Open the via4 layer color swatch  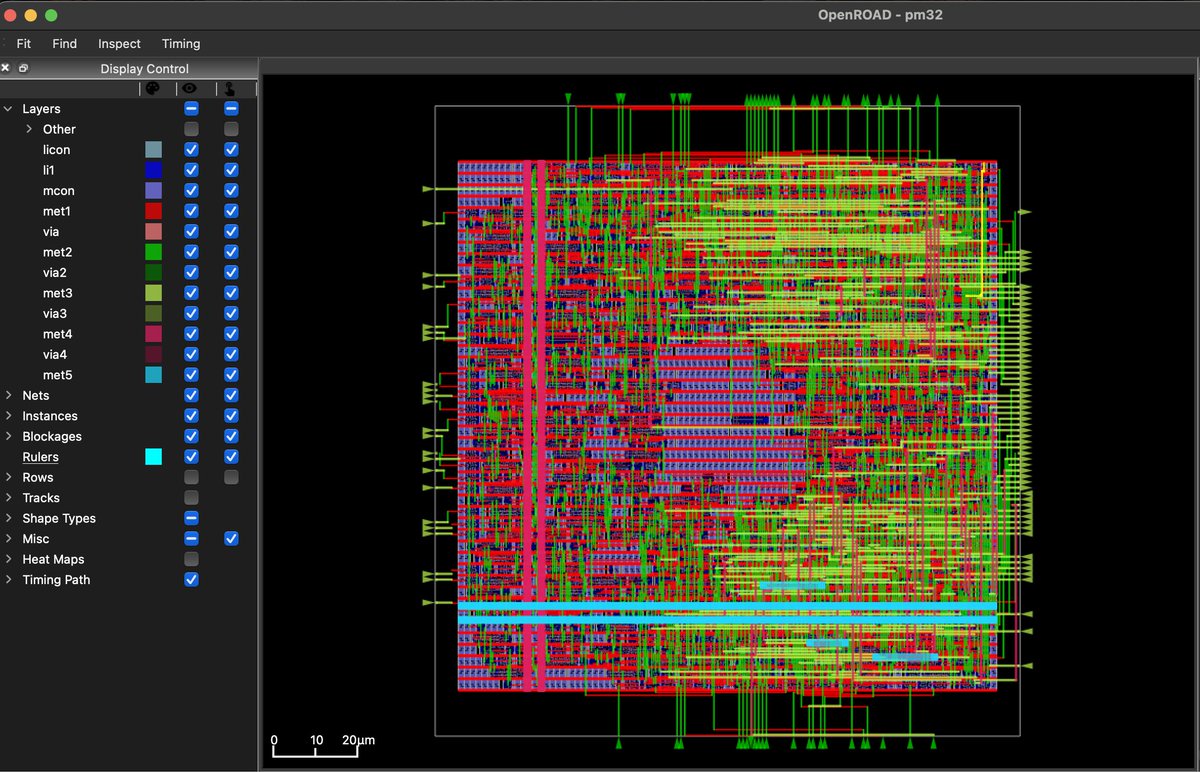click(x=153, y=355)
